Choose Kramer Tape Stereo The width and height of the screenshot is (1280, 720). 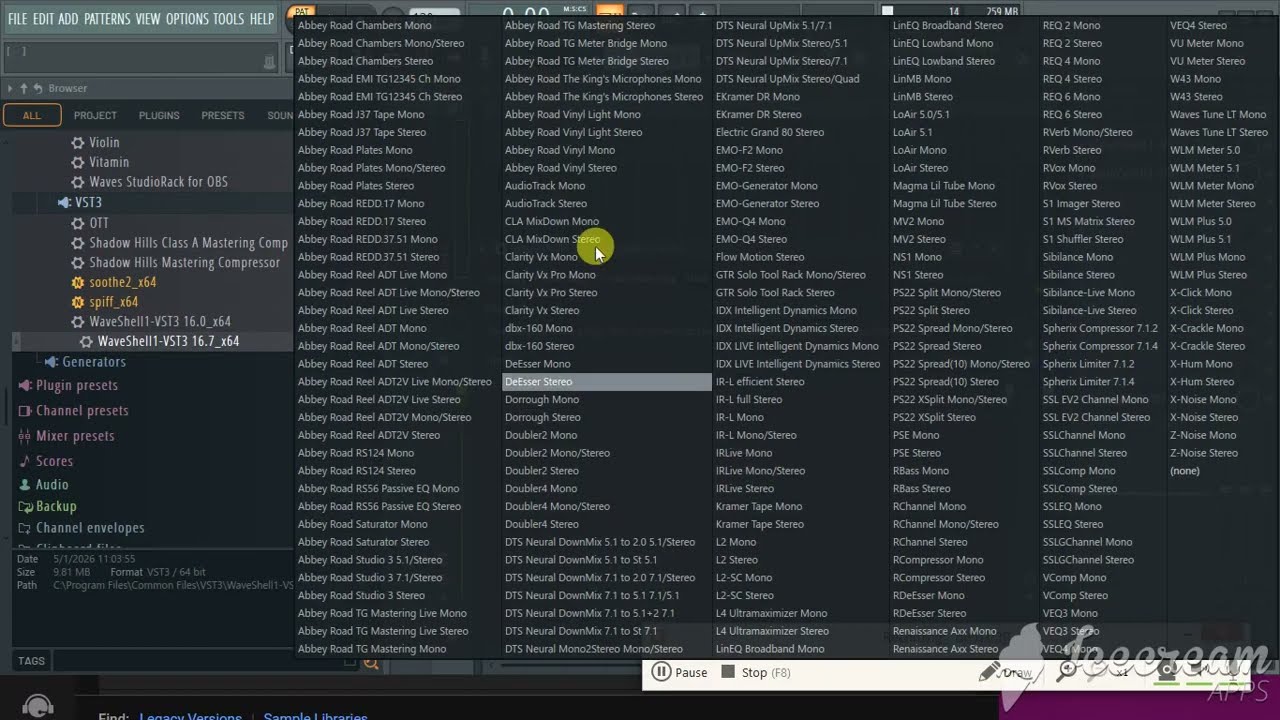tap(760, 524)
